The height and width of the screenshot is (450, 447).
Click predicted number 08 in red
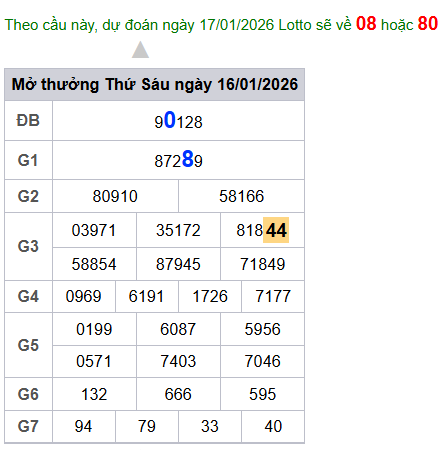click(366, 24)
